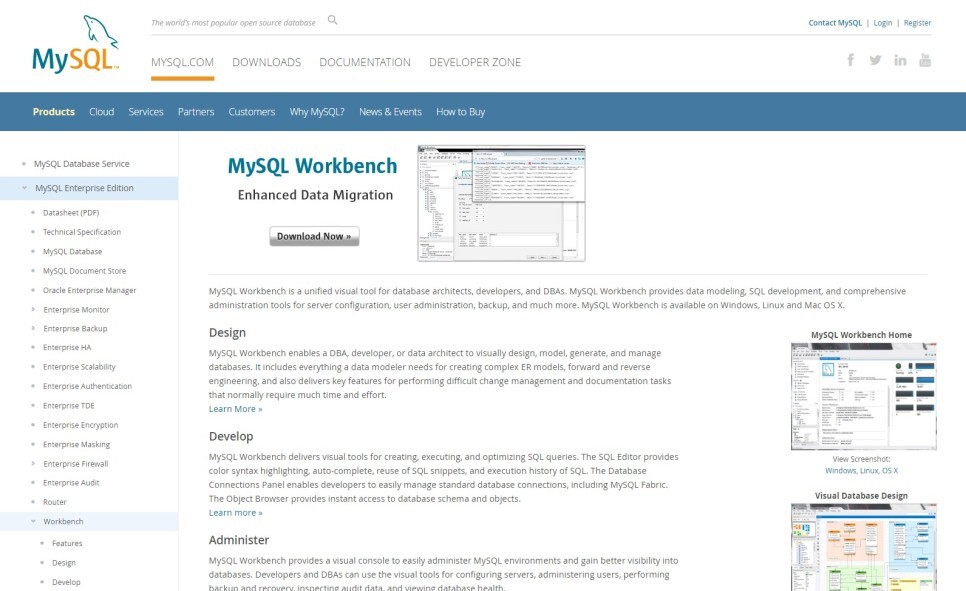Open MySQL Database sidebar link
966x591 pixels.
coord(73,251)
